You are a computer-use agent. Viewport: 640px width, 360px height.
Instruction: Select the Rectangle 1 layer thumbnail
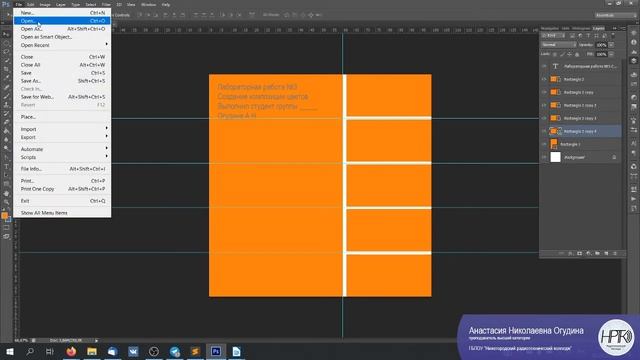[x=554, y=144]
